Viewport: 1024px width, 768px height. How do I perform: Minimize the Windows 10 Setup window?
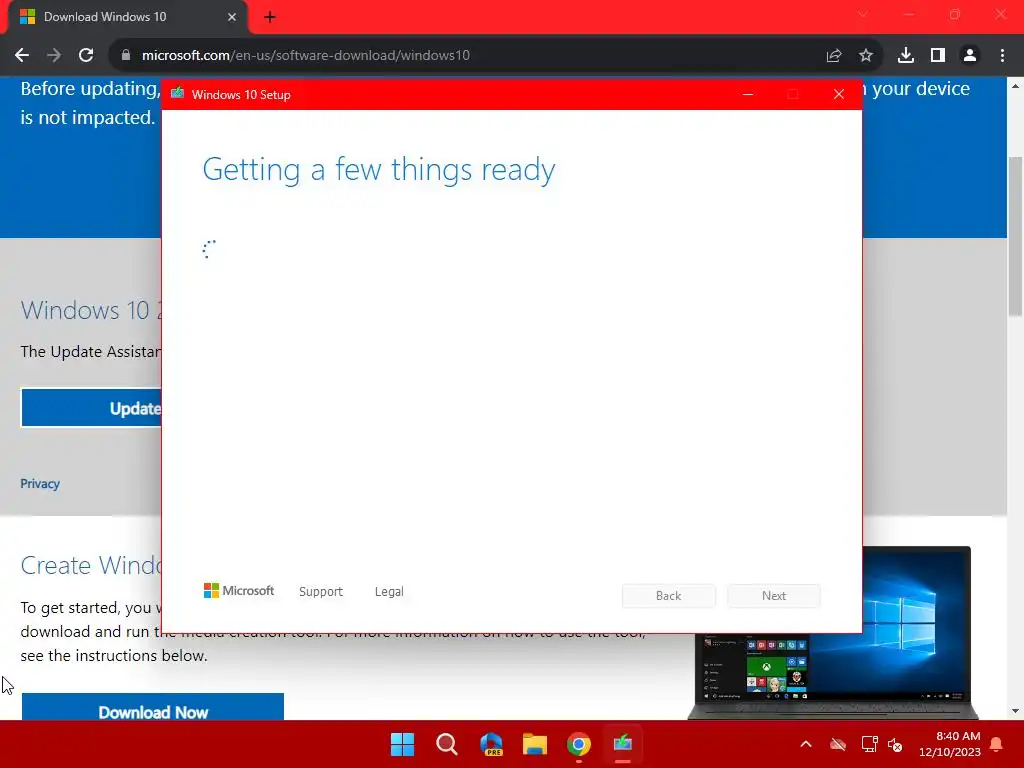click(x=748, y=95)
